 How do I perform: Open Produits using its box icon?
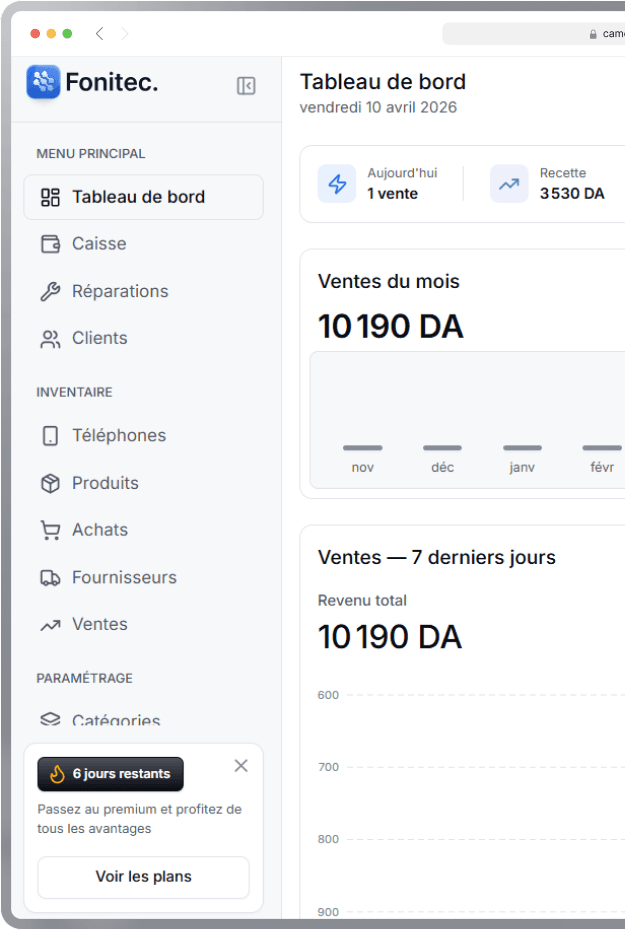(x=51, y=483)
